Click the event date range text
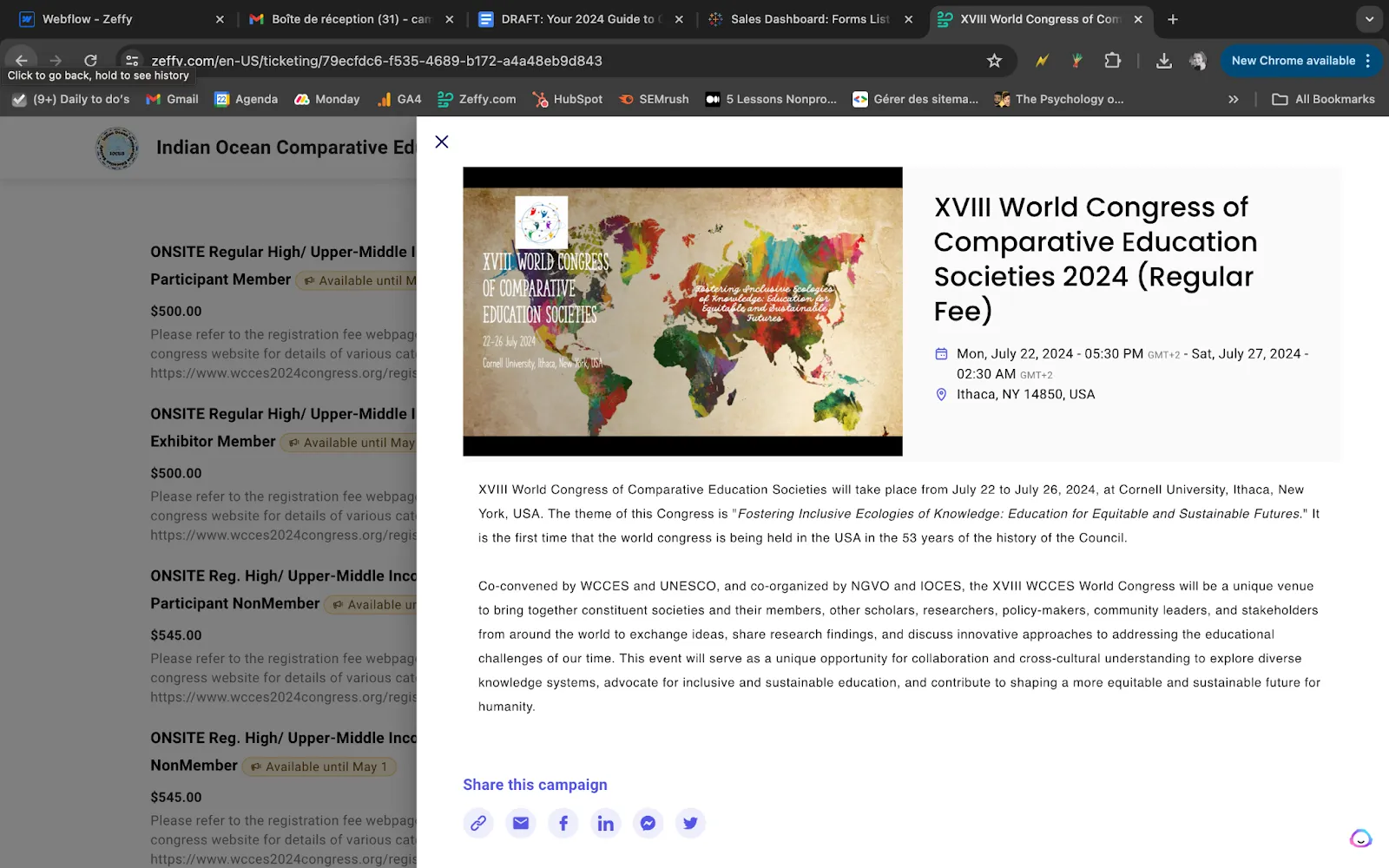This screenshot has height=868, width=1389. 1131,364
